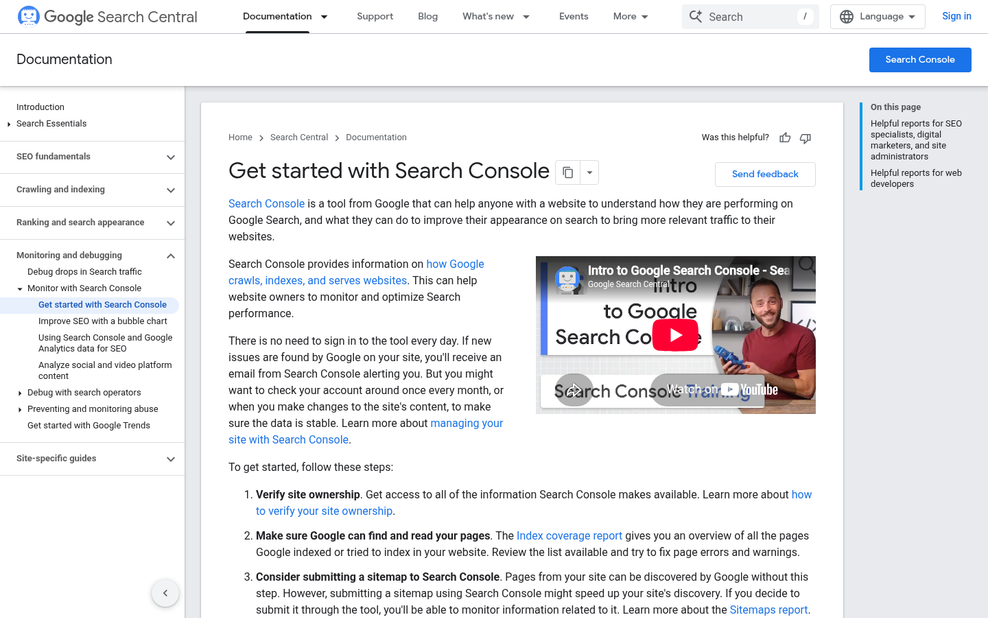The width and height of the screenshot is (988, 618).
Task: Open the Events tab
Action: point(573,16)
